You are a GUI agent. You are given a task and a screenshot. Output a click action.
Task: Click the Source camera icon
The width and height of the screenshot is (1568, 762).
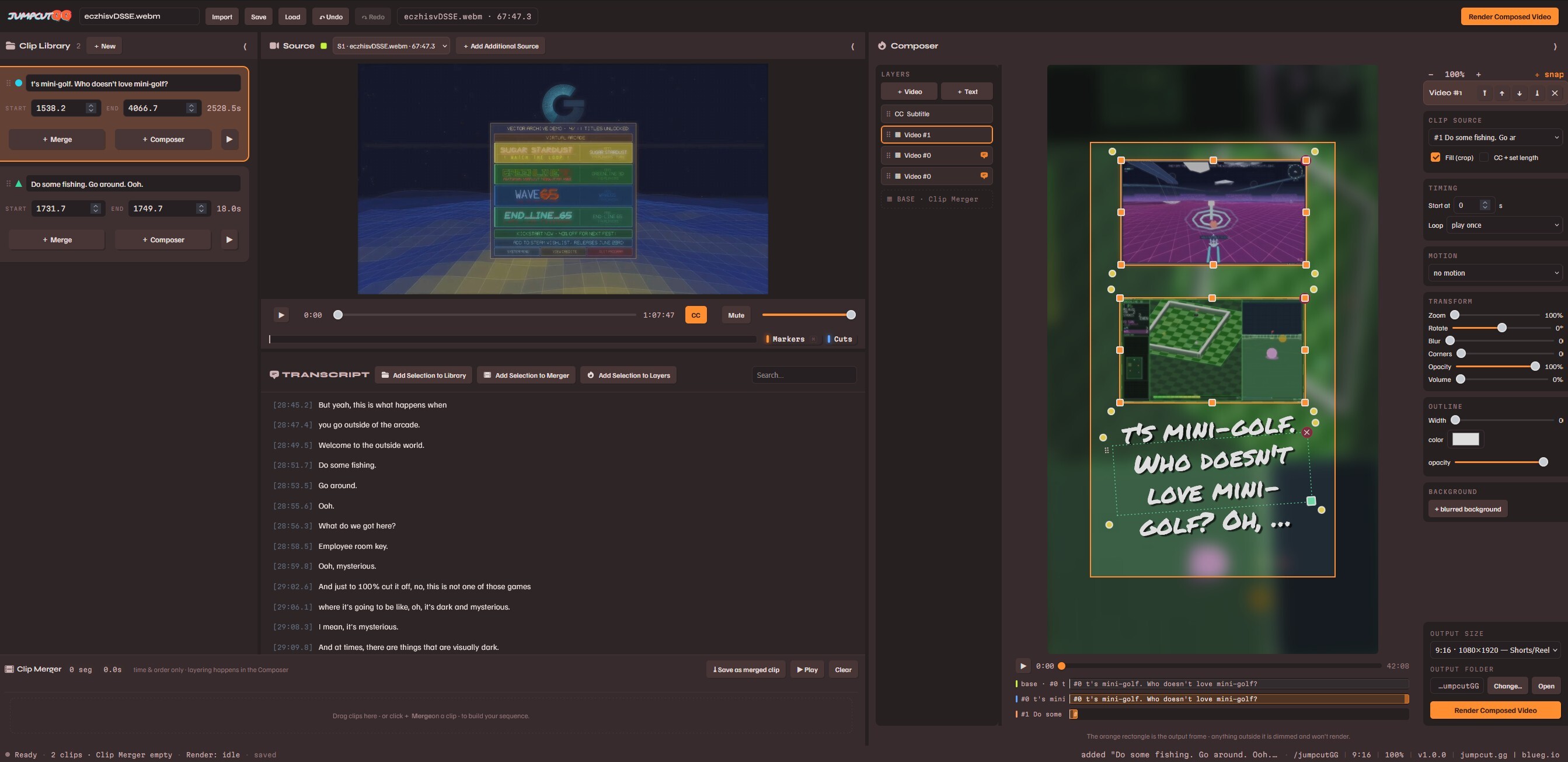pyautogui.click(x=274, y=46)
